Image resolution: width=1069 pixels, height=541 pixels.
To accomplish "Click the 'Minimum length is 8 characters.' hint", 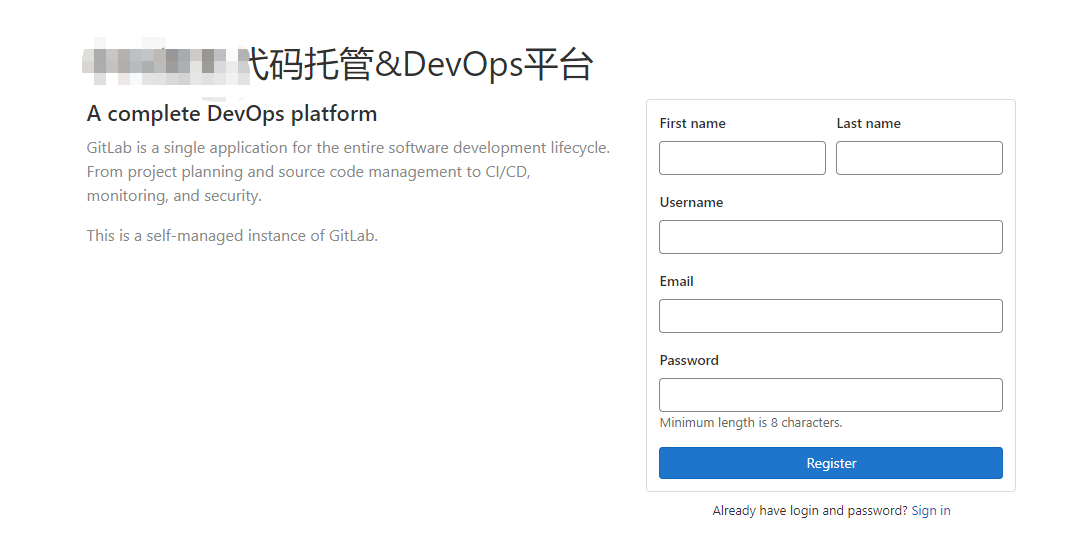I will point(751,422).
